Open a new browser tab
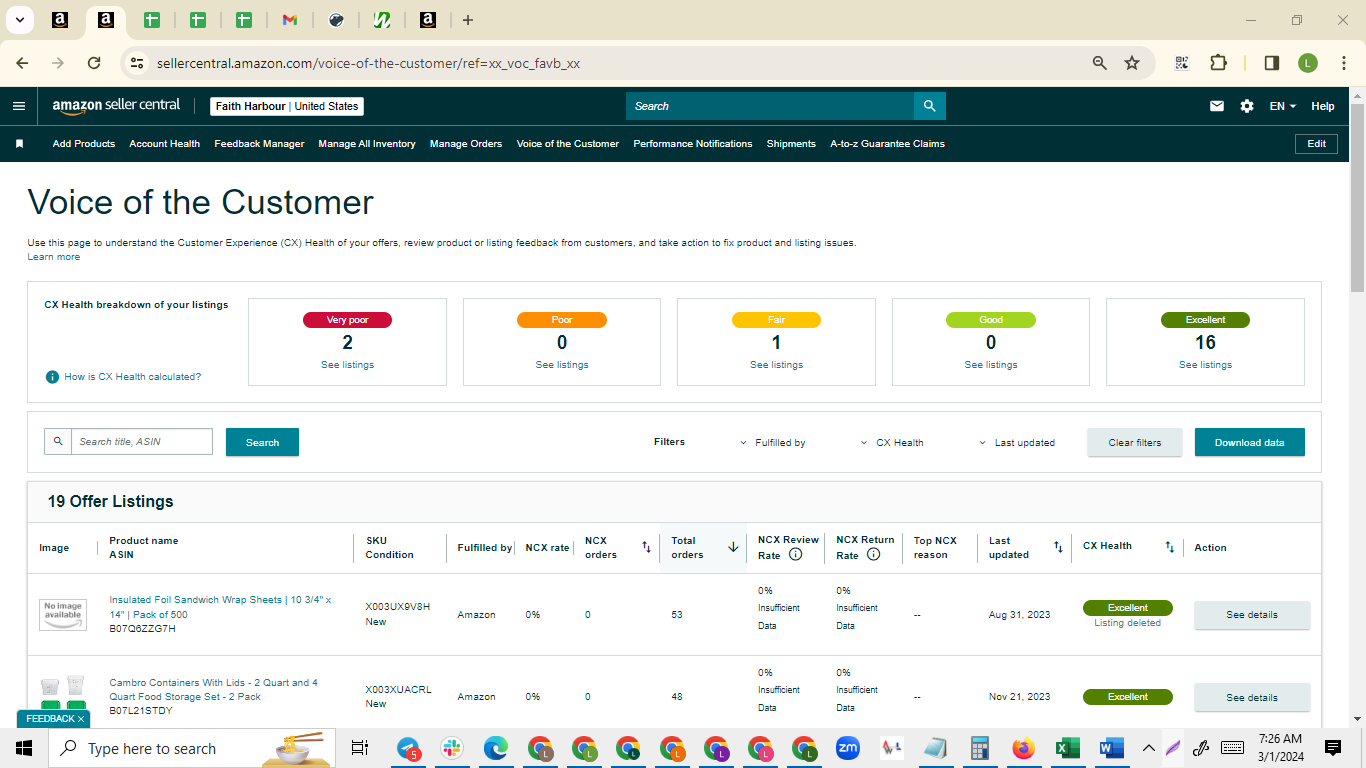This screenshot has width=1366, height=768. coord(468,20)
